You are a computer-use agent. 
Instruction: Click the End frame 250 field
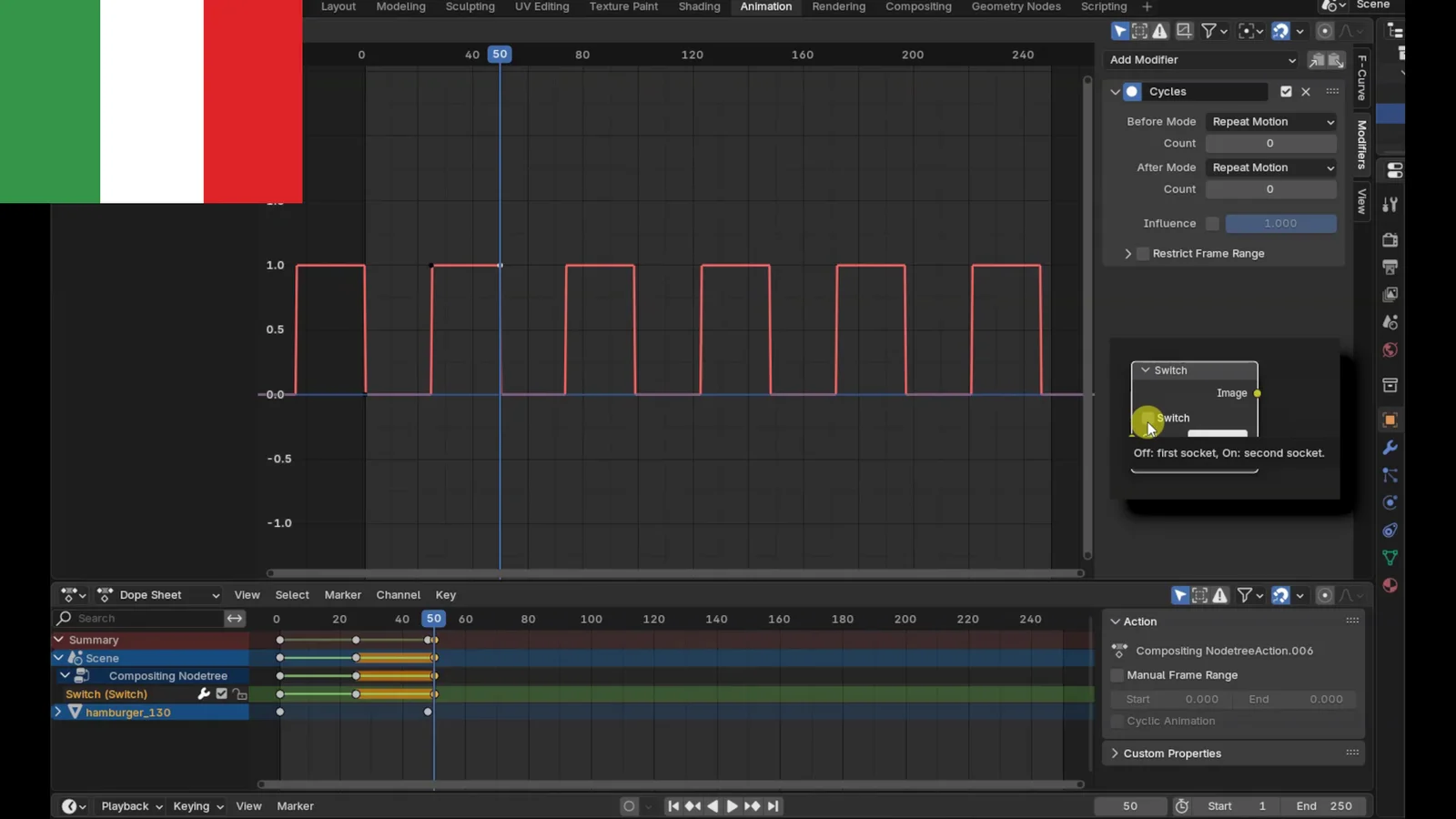(x=1324, y=806)
